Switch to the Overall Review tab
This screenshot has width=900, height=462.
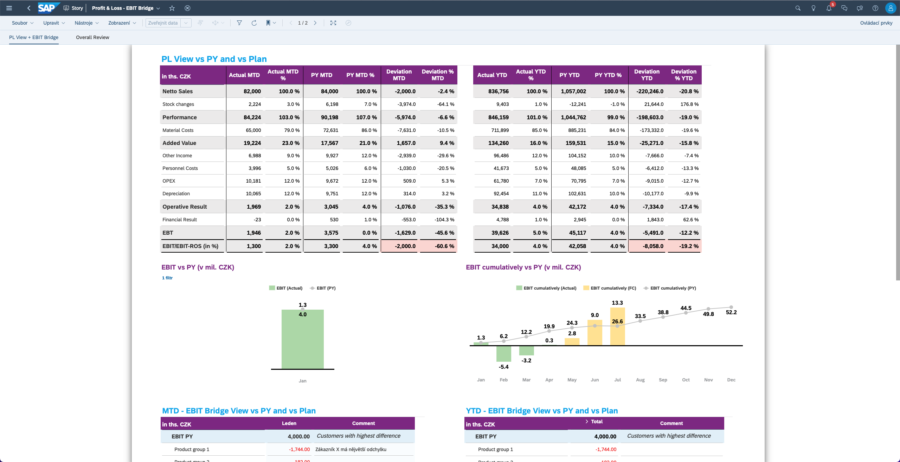pyautogui.click(x=93, y=36)
